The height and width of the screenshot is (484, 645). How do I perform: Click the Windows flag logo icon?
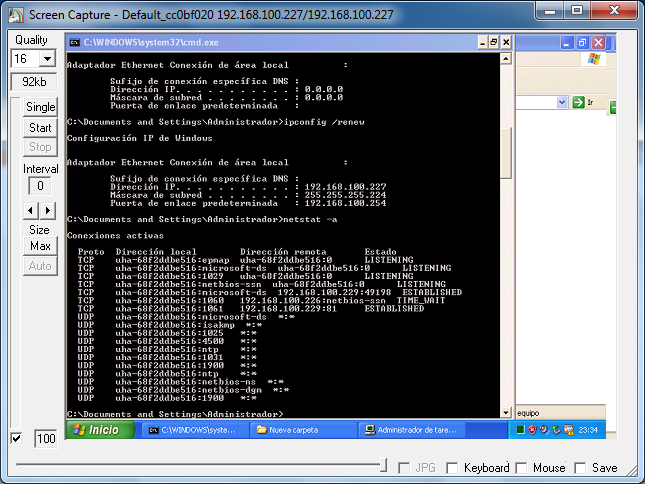click(595, 59)
